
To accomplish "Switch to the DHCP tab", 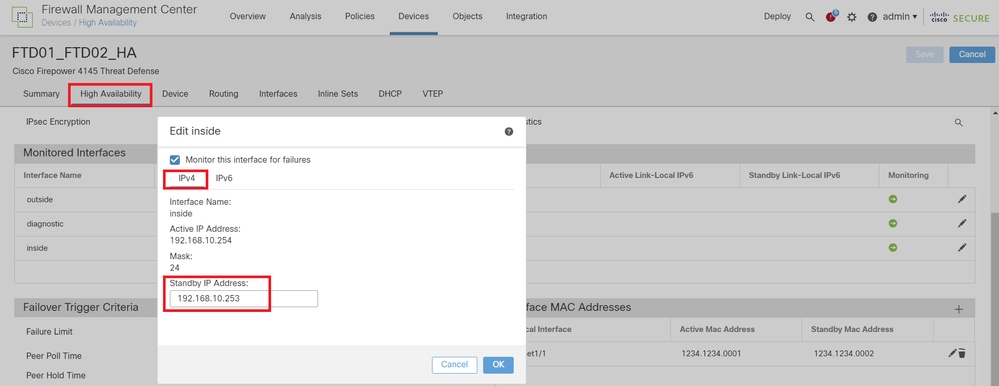I will [390, 94].
